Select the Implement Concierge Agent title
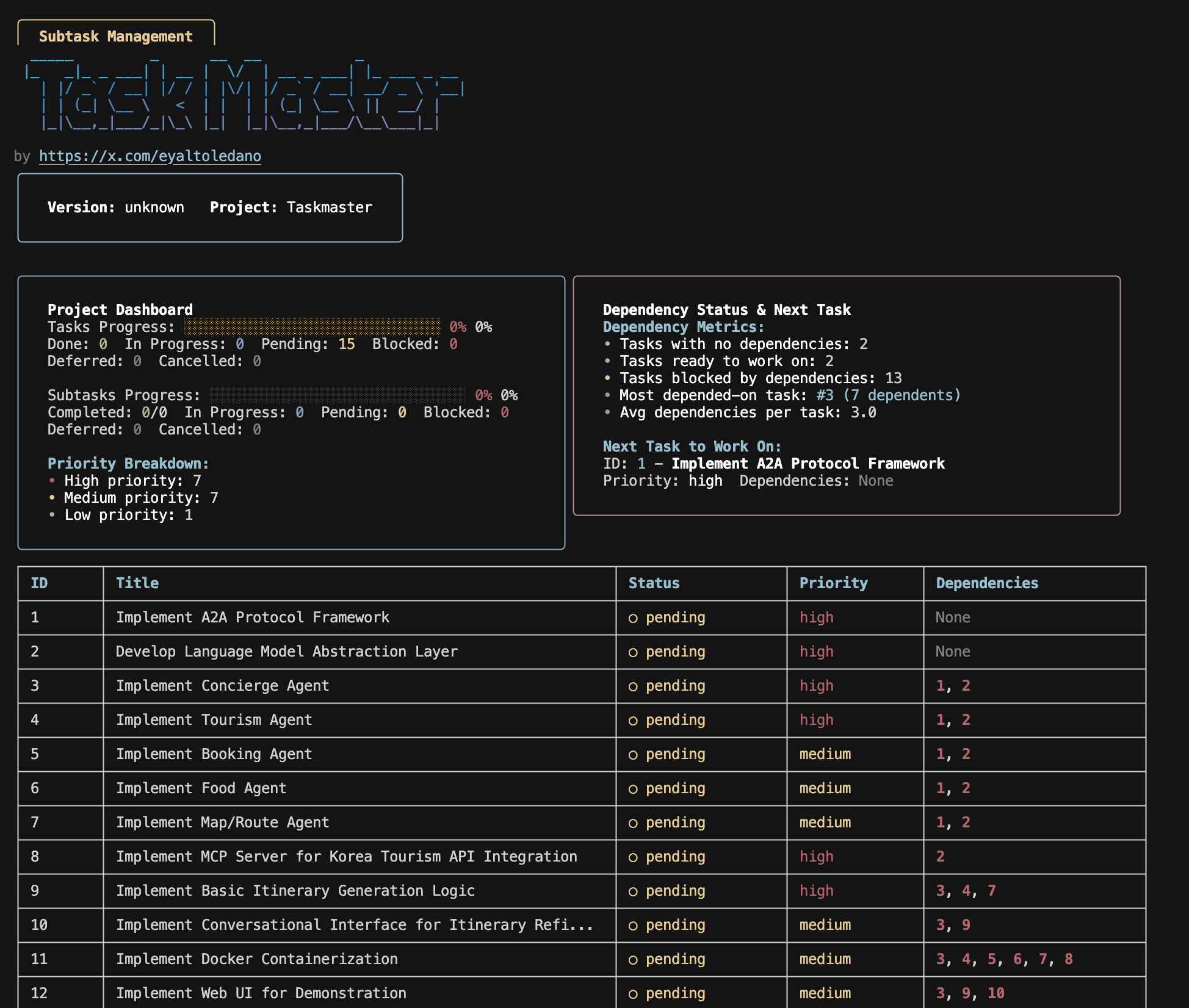This screenshot has width=1189, height=1008. 222,686
